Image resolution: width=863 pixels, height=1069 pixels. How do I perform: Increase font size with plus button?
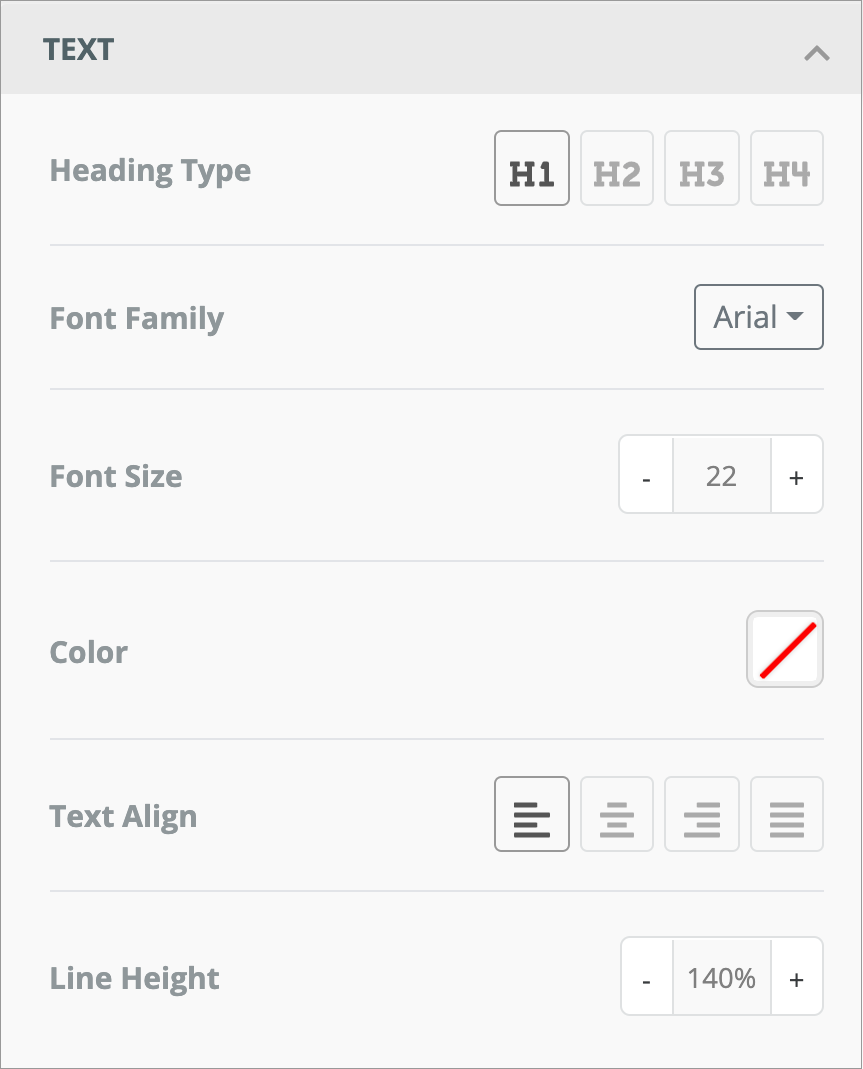(796, 476)
